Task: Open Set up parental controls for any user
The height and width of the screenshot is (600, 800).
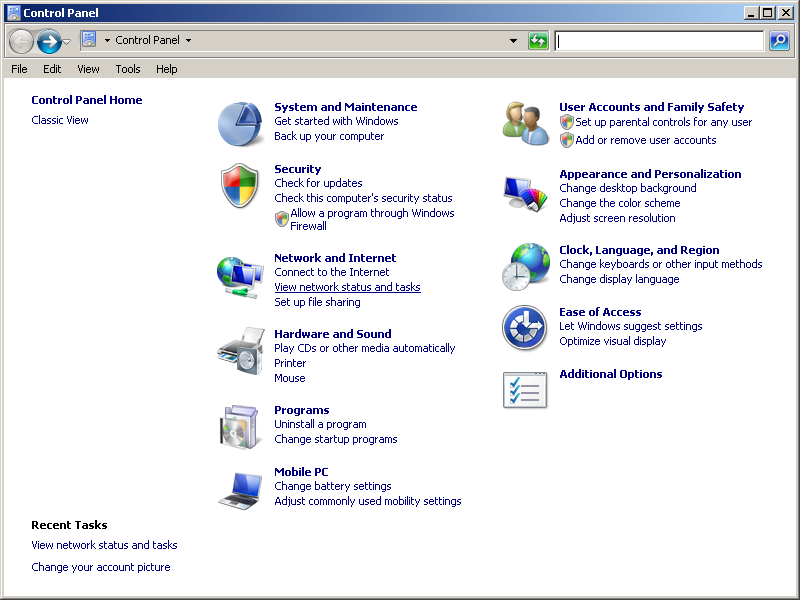Action: 664,122
